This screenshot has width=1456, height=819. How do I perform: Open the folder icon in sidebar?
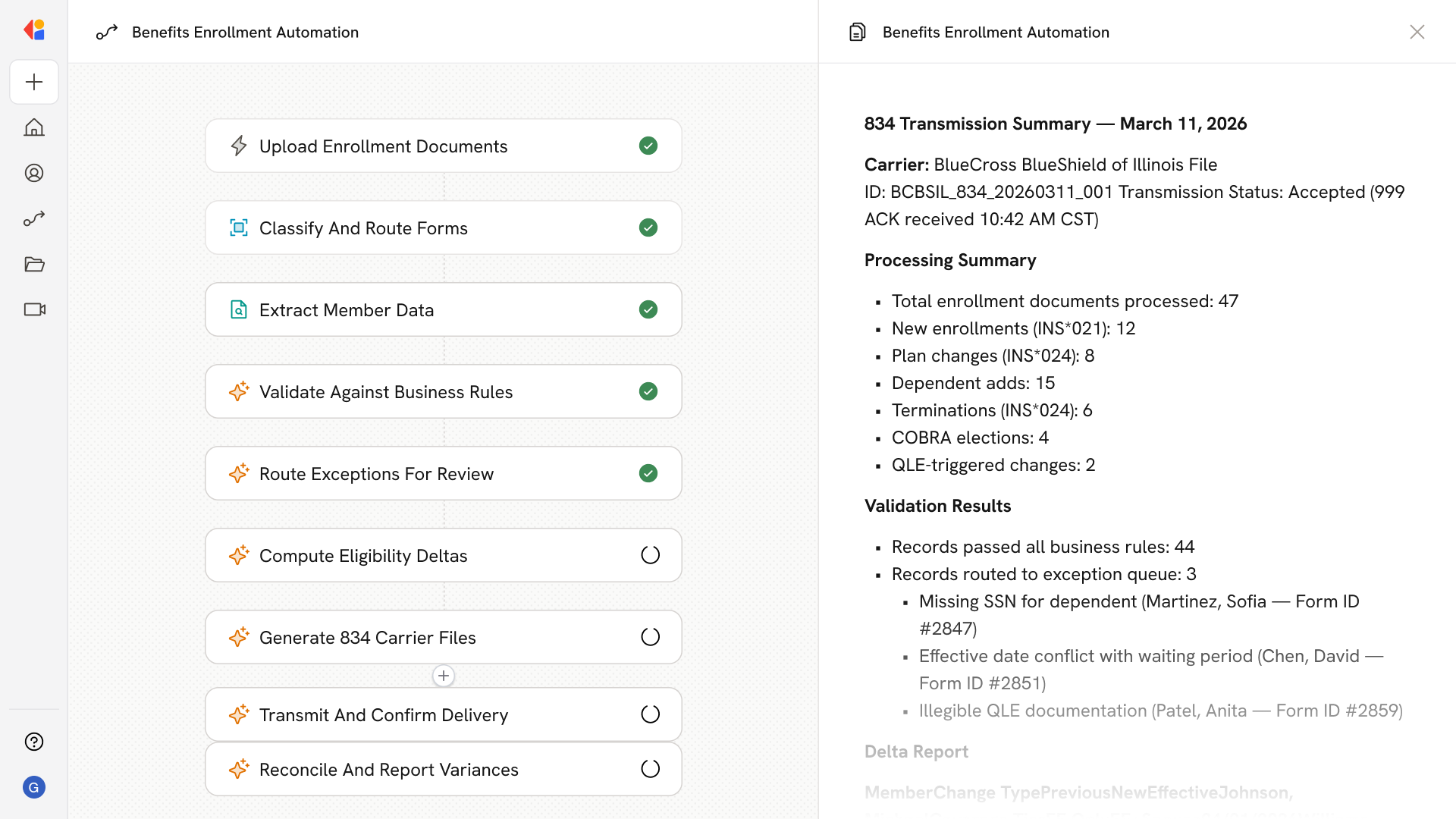pos(34,264)
